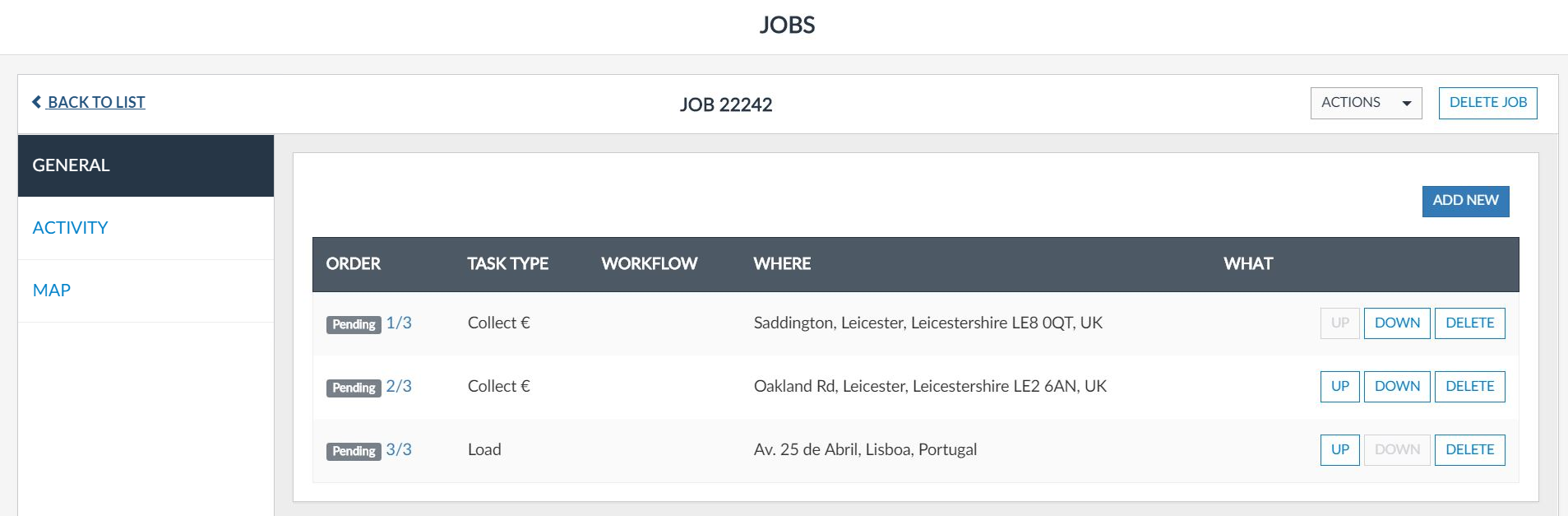
Task: Switch to the ACTIVITY tab
Action: pos(71,228)
